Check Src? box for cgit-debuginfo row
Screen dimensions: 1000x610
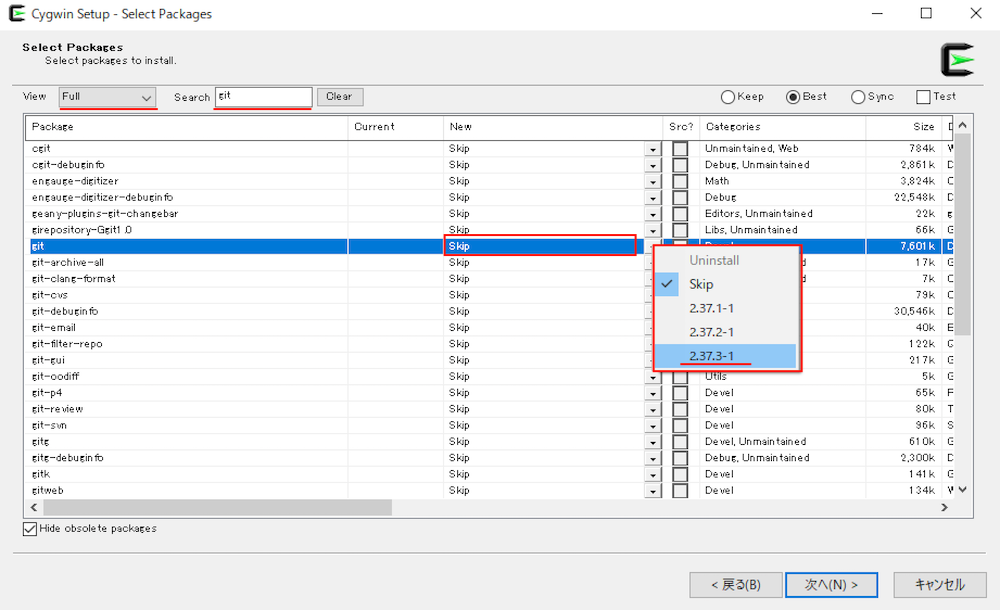[x=680, y=165]
